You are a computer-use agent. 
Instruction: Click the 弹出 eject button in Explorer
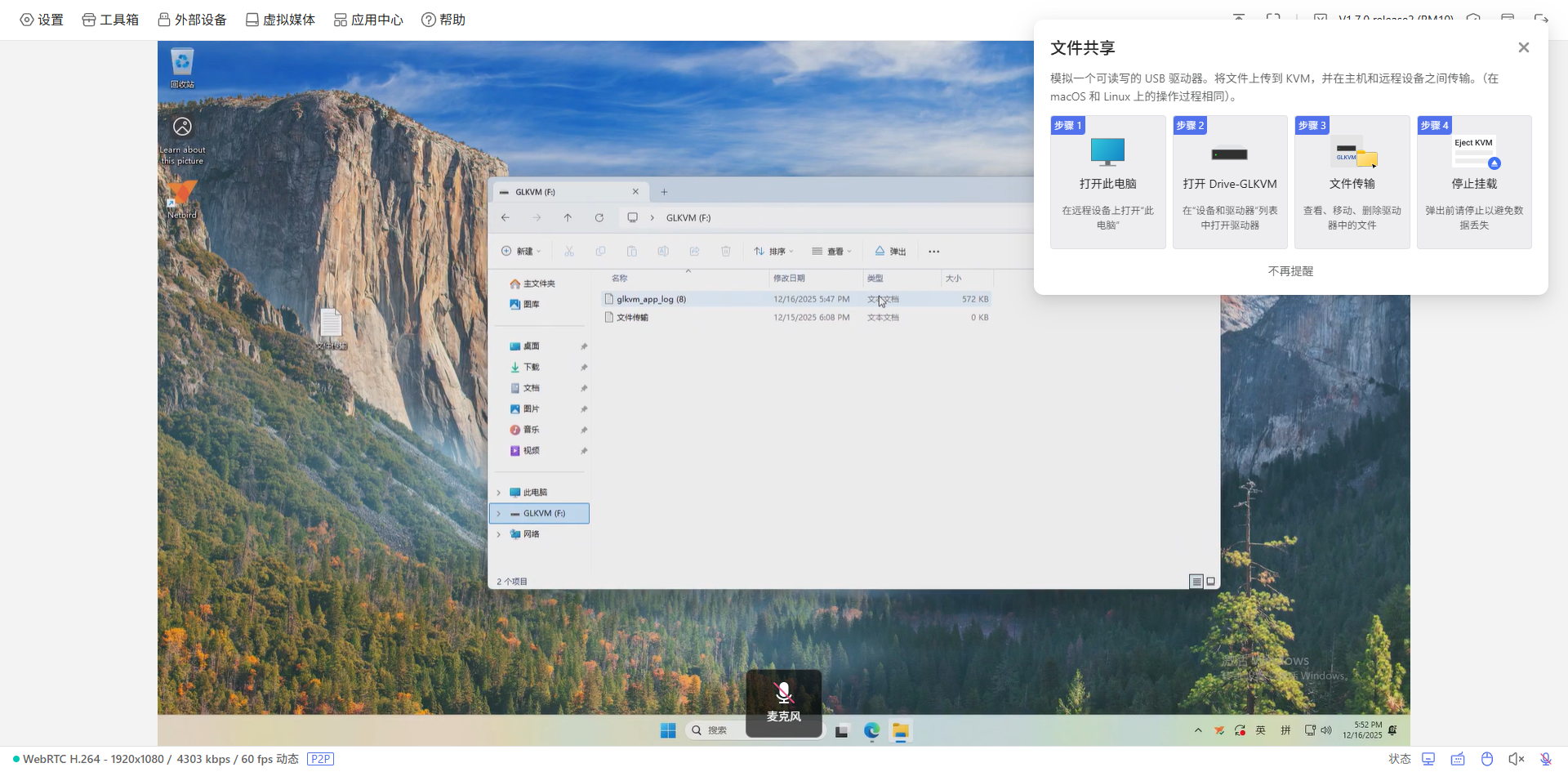890,252
